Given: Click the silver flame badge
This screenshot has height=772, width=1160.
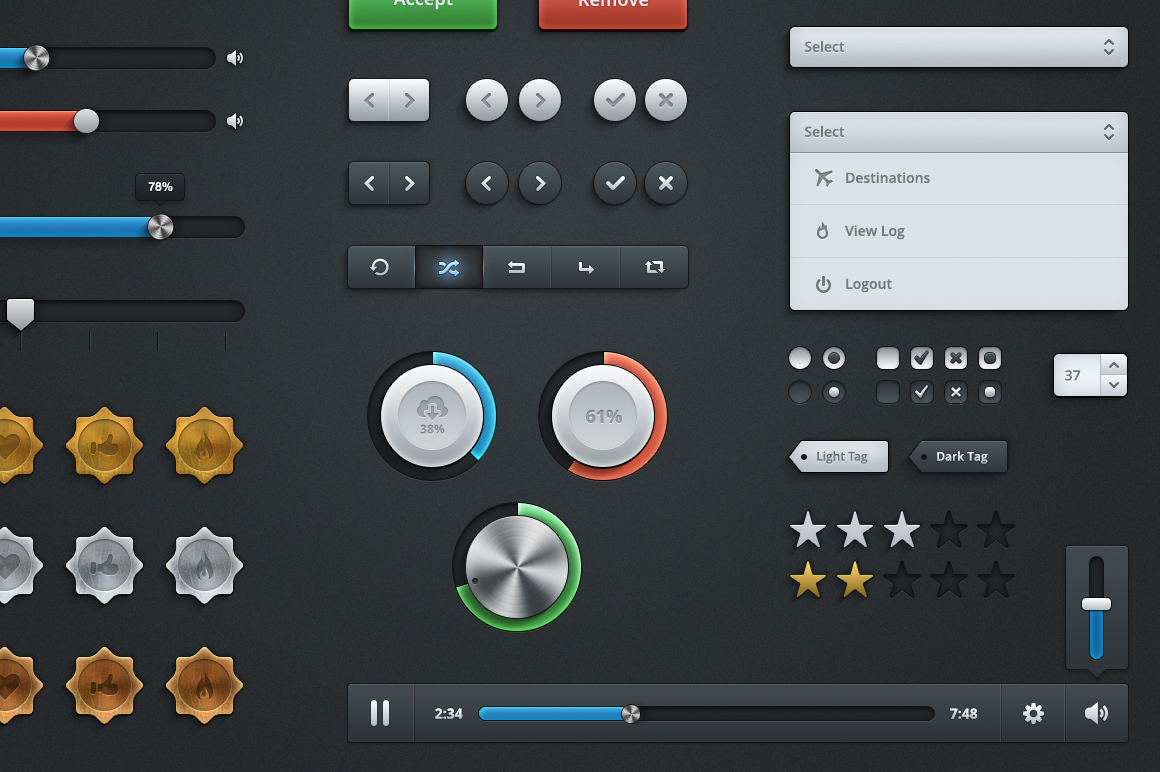Looking at the screenshot, I should pos(204,566).
